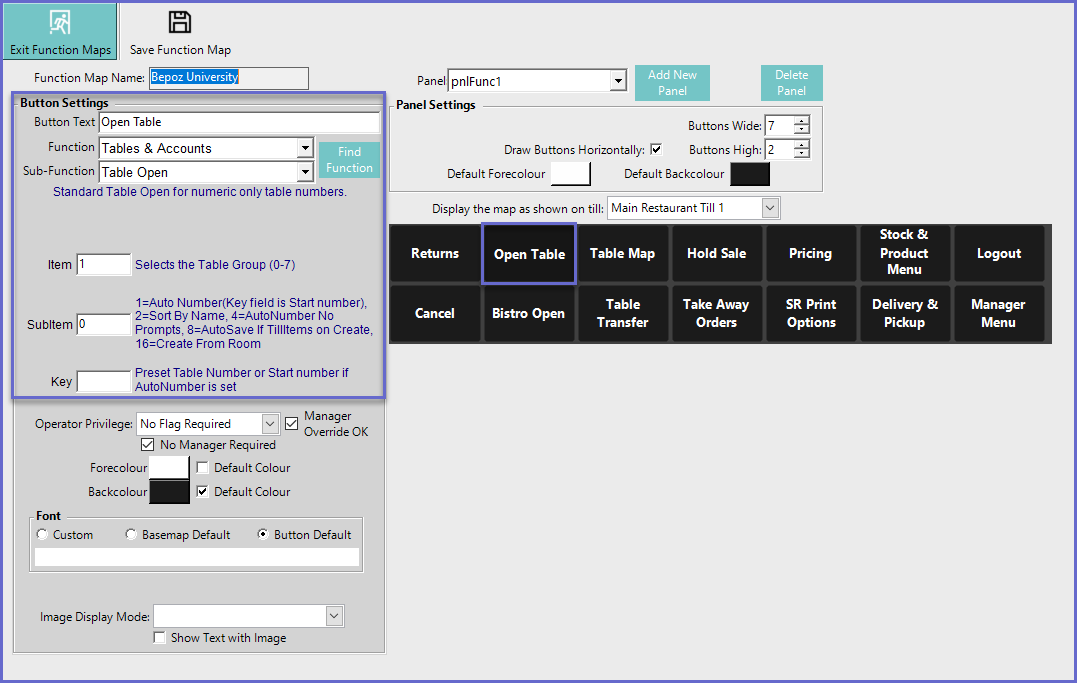Toggle Draw Buttons Horizontally checkbox

pos(656,149)
